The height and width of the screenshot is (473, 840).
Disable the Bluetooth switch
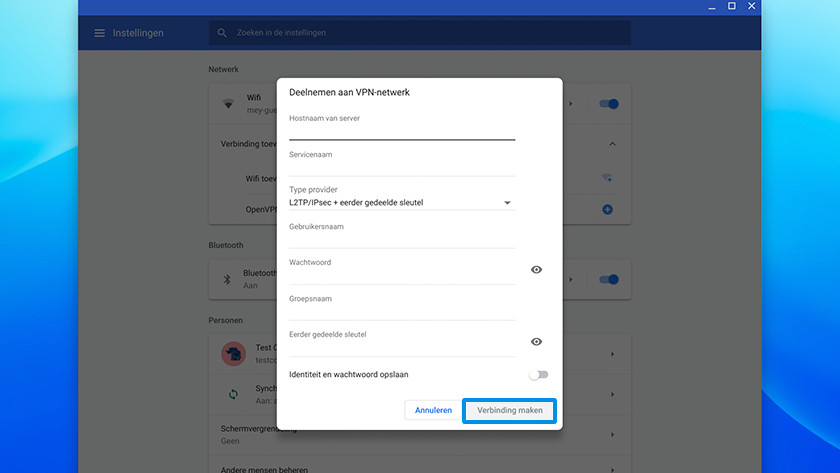click(608, 280)
